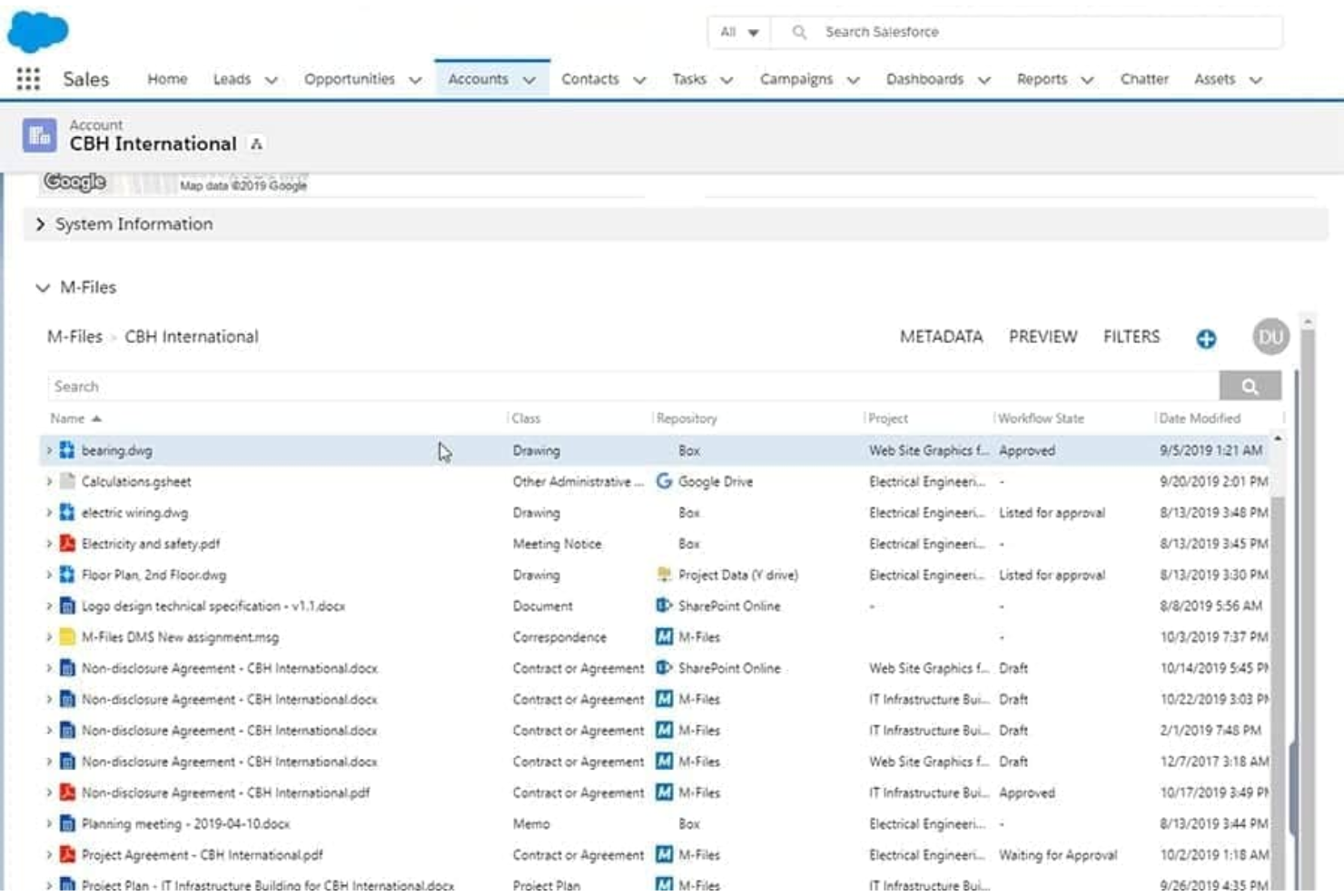Screen dimensions: 1344x896
Task: Click the Project Data Y drive icon for Floor Plan
Action: coord(665,575)
